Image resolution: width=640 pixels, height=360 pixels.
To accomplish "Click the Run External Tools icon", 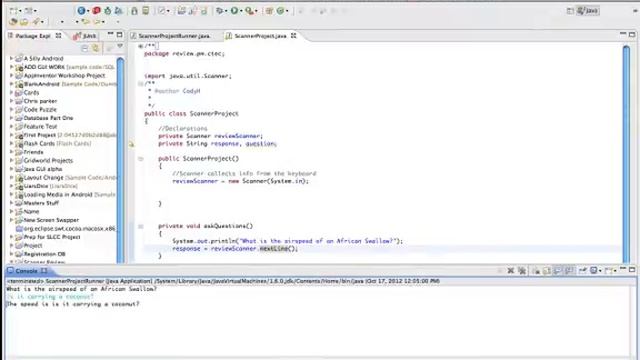I will point(249,11).
